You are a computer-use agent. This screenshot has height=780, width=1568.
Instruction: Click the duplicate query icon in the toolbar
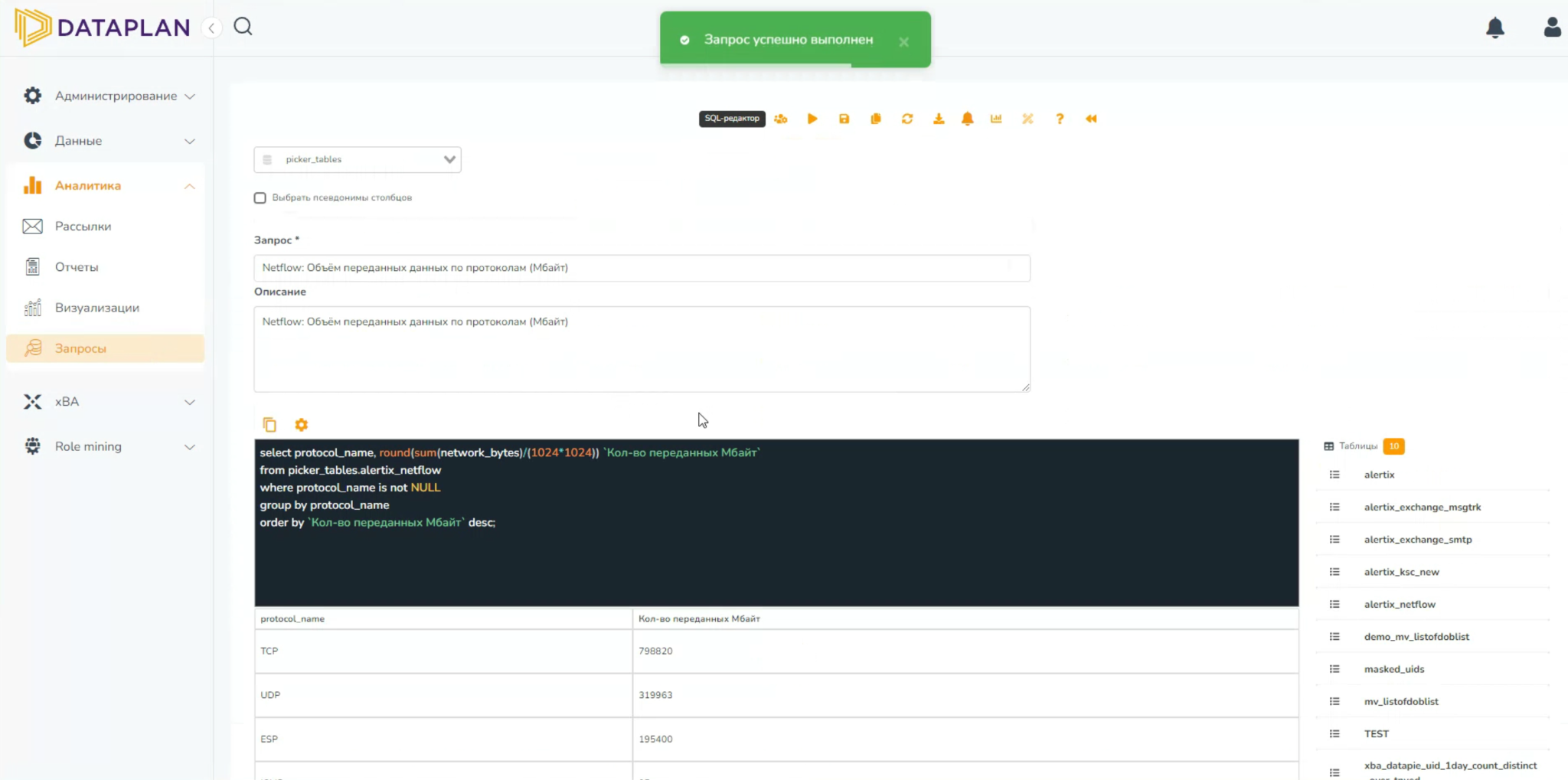[876, 119]
